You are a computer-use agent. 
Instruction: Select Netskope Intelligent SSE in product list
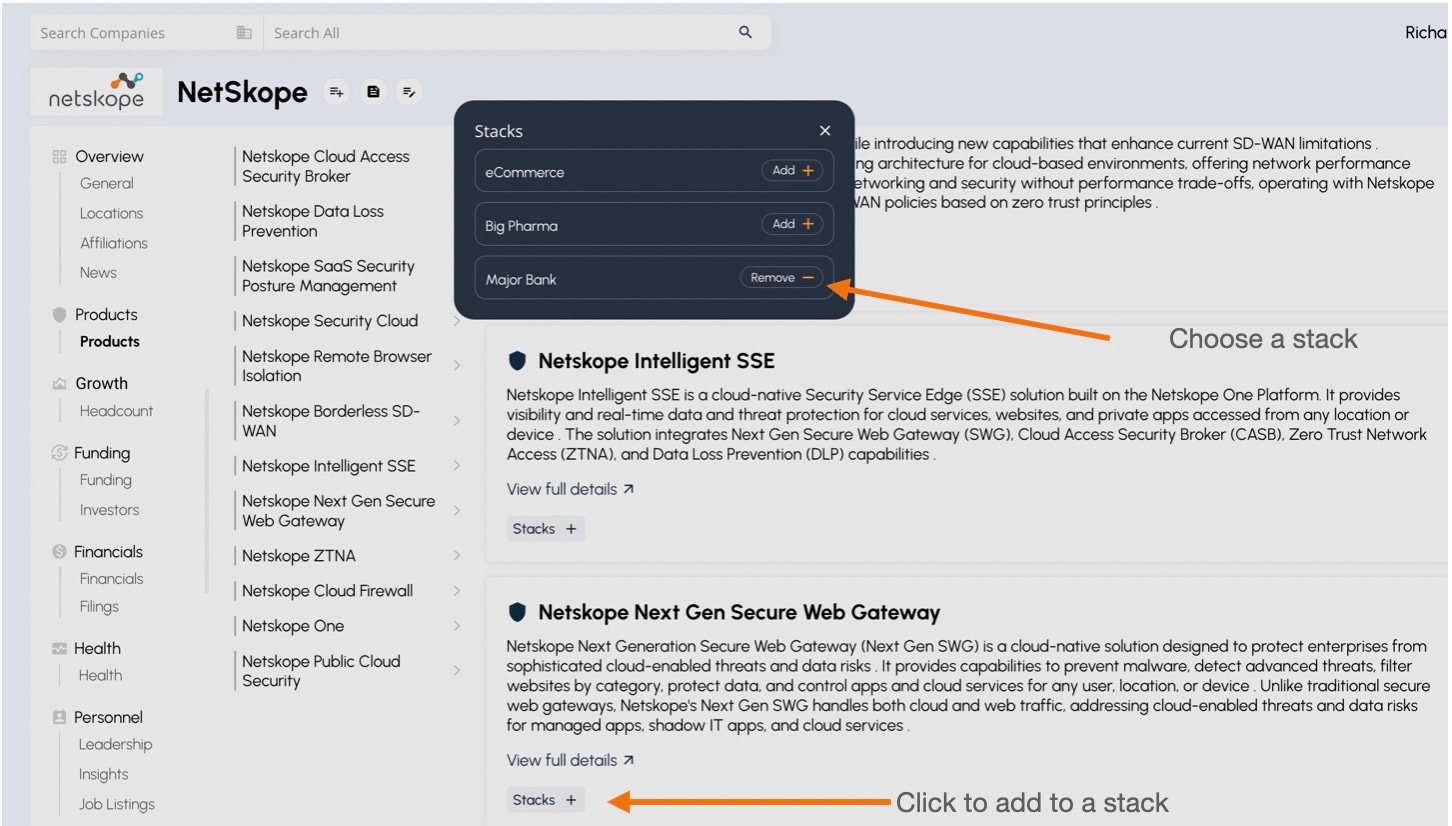(329, 466)
